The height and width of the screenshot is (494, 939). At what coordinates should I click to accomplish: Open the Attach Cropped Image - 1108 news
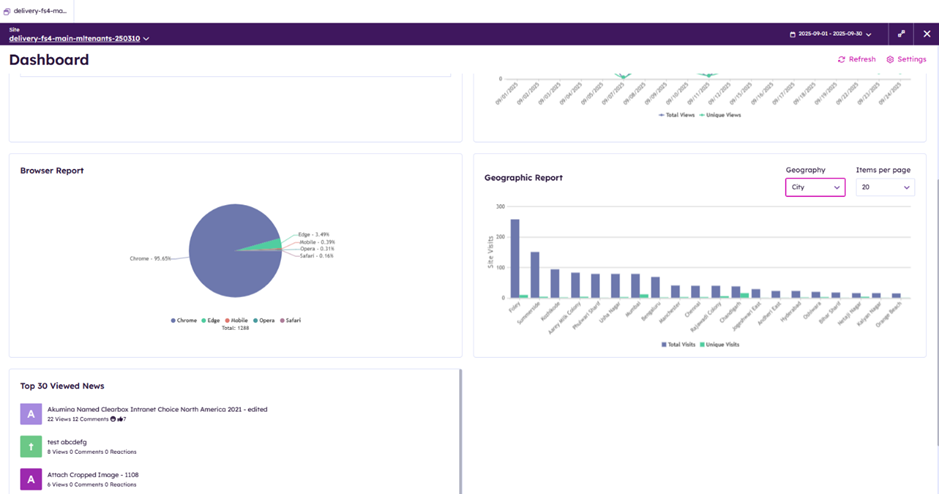[92, 475]
